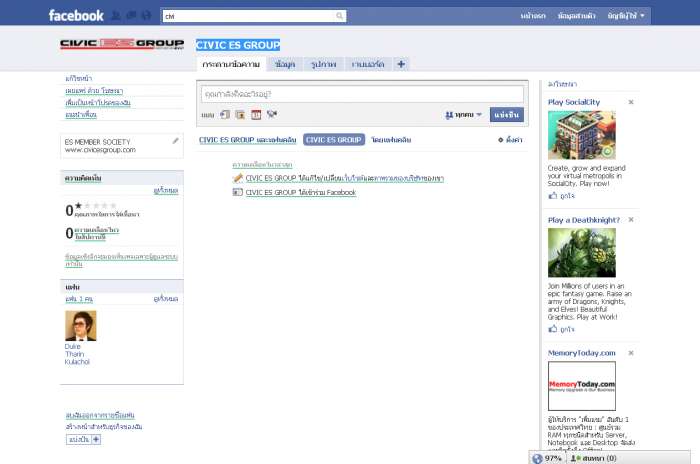Like the SocialCity ad with thumbs-up icon

[x=553, y=196]
